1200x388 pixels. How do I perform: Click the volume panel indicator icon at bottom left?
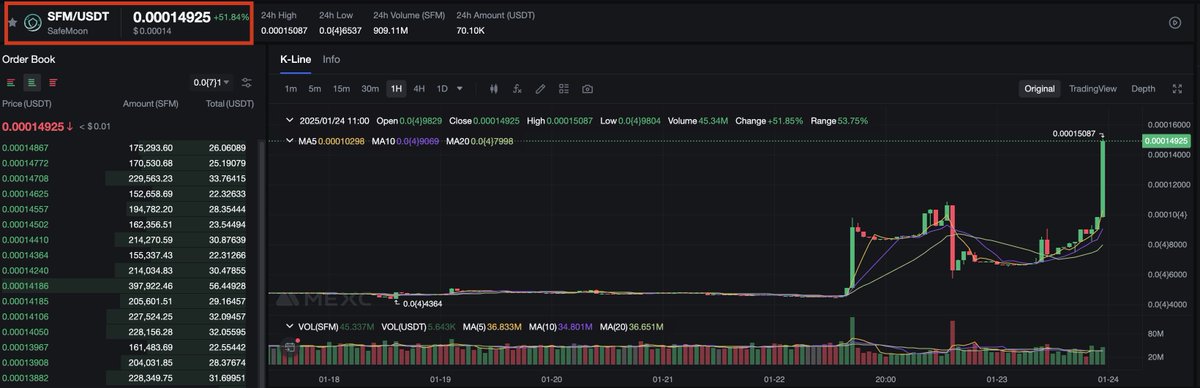[x=290, y=347]
